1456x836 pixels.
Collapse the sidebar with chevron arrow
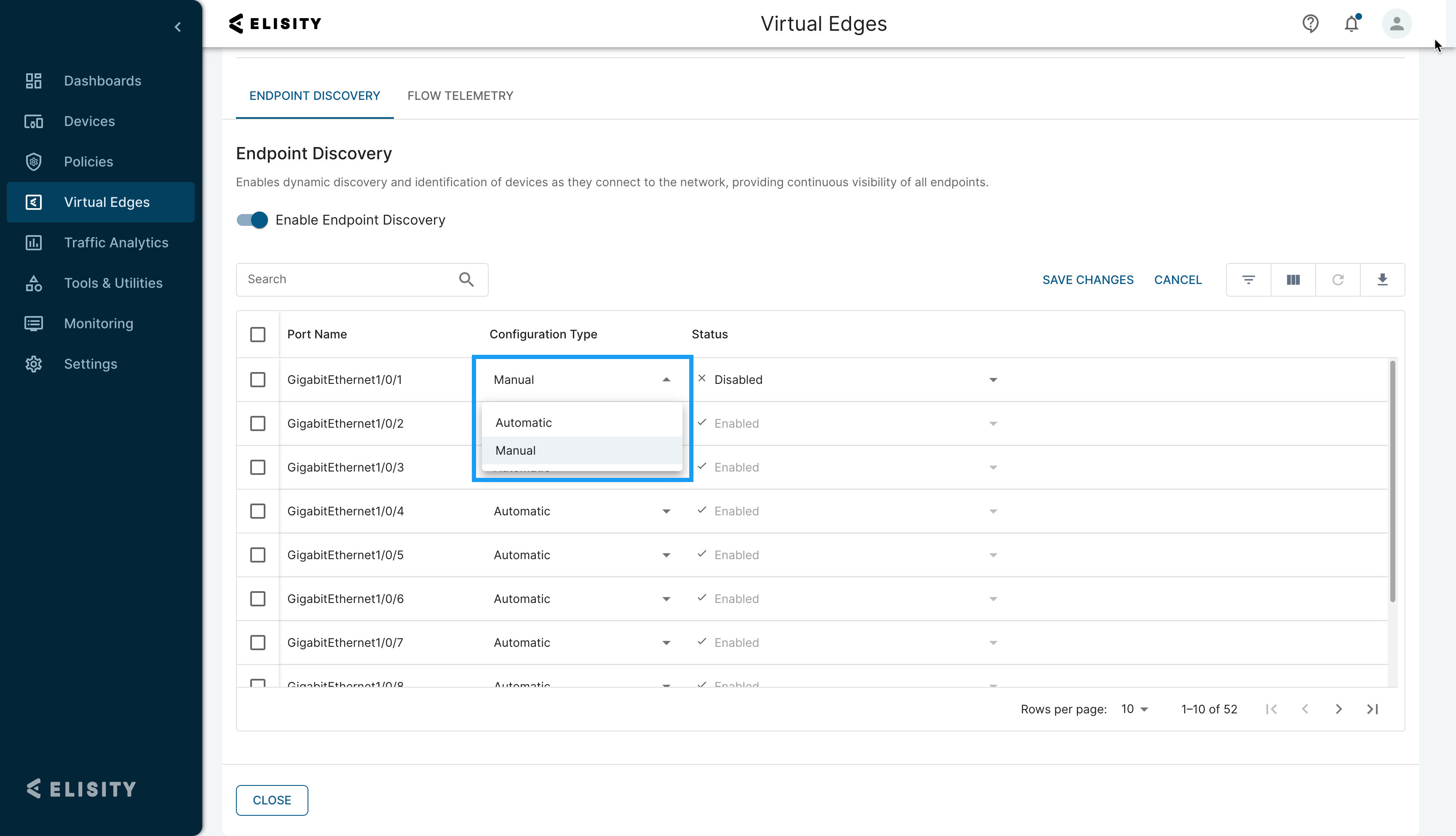178,27
